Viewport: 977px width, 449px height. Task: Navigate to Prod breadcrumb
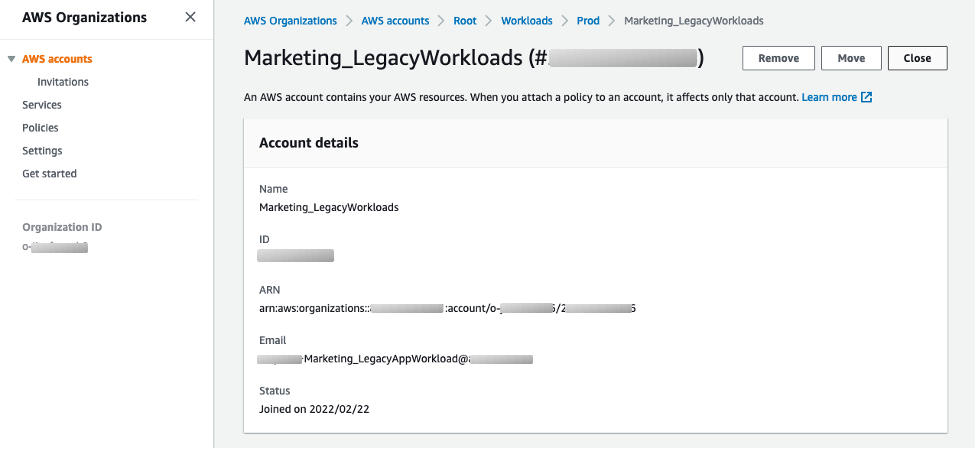[x=588, y=21]
